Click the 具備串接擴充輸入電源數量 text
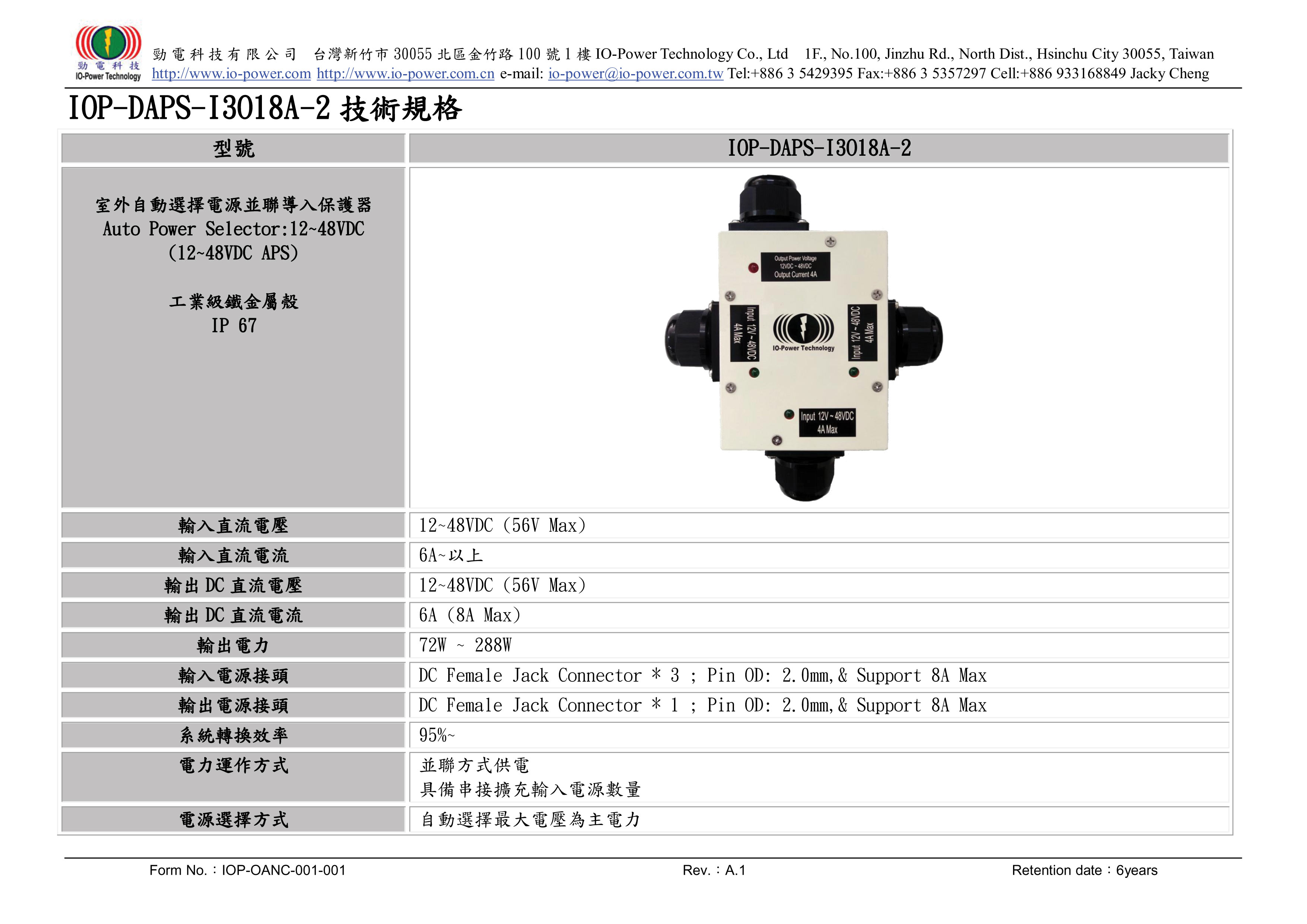1307x924 pixels. tap(531, 790)
